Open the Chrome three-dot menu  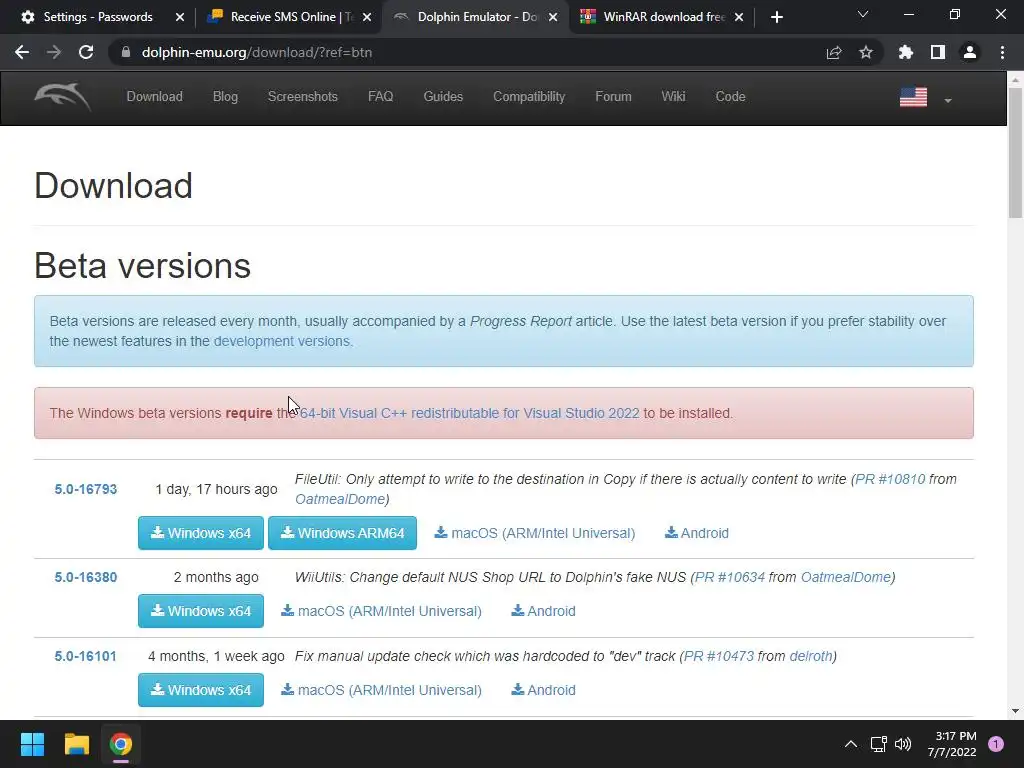1002,52
